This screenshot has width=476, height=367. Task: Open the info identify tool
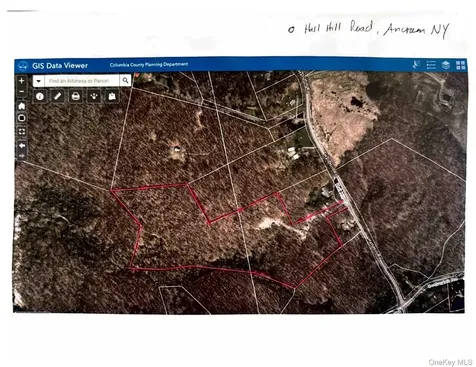pyautogui.click(x=40, y=97)
